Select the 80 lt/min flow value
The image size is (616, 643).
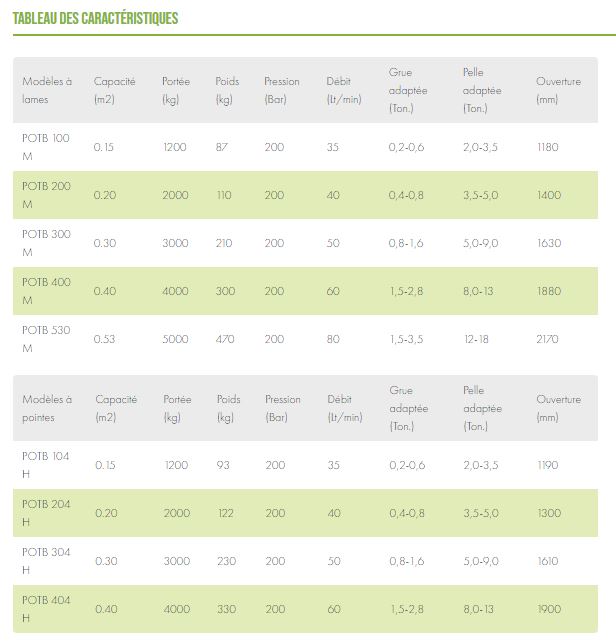point(333,339)
